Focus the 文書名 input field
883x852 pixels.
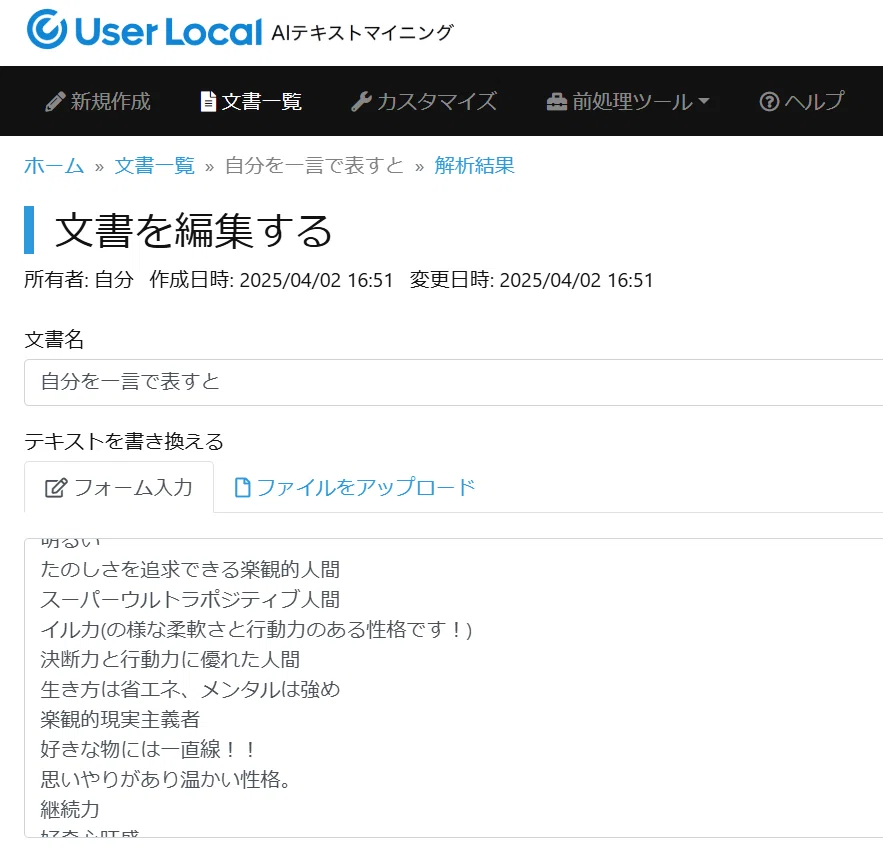[453, 382]
